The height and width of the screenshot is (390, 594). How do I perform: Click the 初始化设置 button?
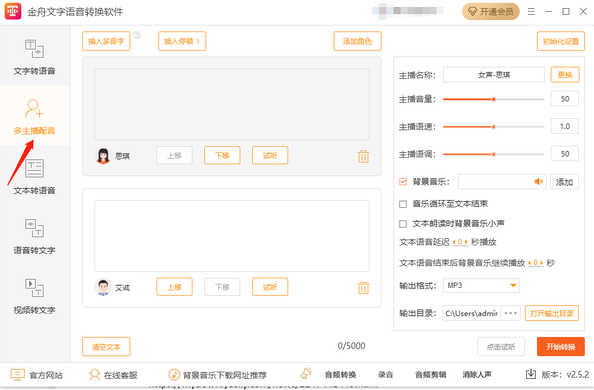(x=561, y=41)
